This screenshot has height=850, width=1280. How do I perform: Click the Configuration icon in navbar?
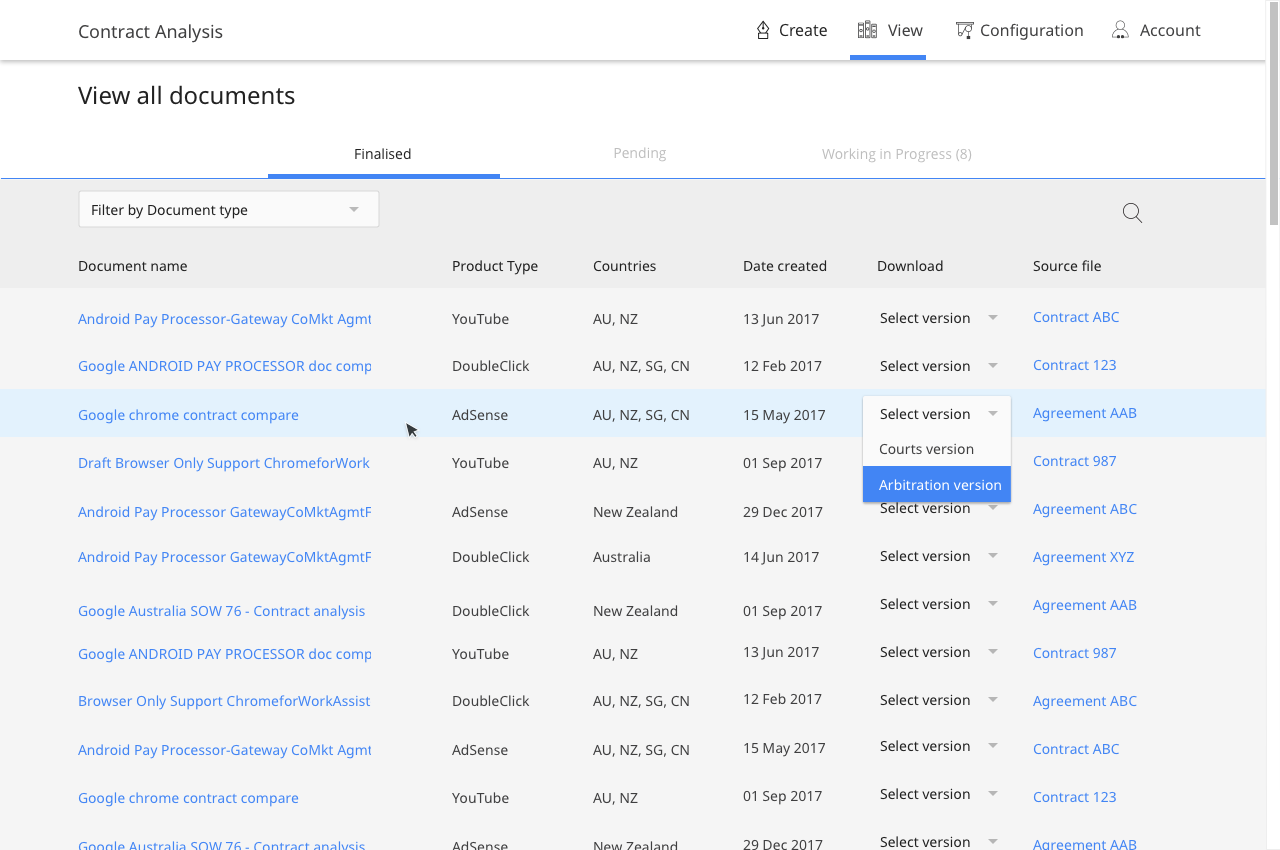point(964,30)
